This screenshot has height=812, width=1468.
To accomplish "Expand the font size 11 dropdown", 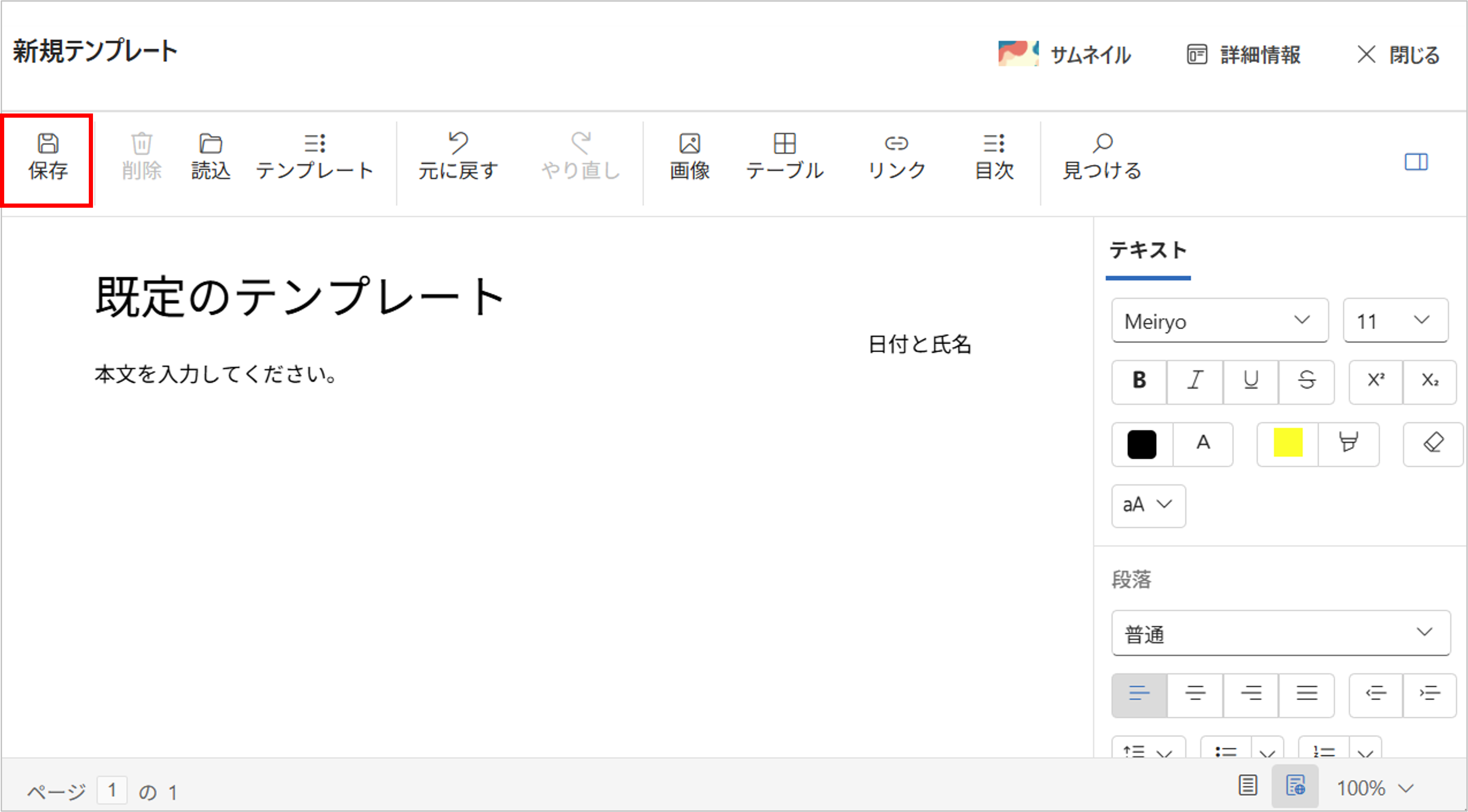I will click(1396, 321).
